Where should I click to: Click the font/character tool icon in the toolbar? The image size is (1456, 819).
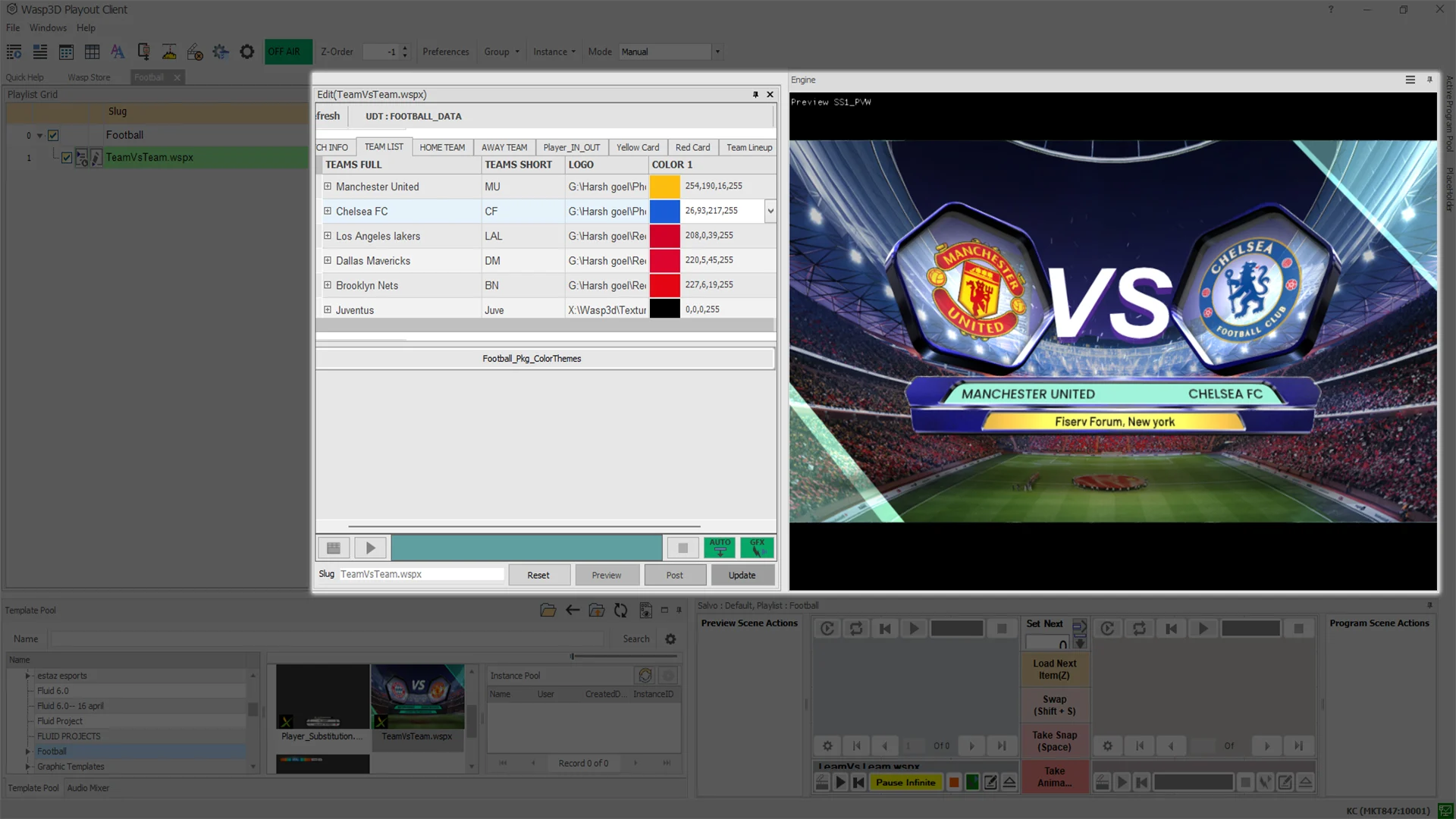coord(118,52)
